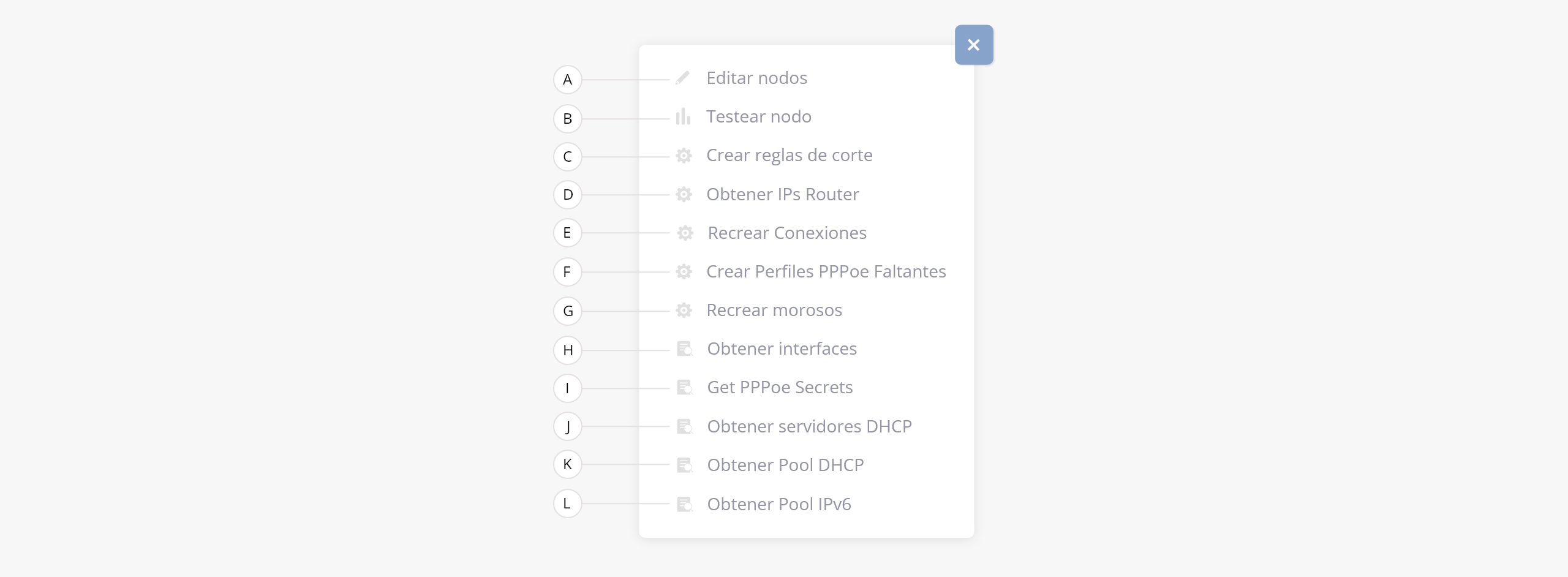Click list icon beside Obtener Pool IPv6

pos(684,505)
